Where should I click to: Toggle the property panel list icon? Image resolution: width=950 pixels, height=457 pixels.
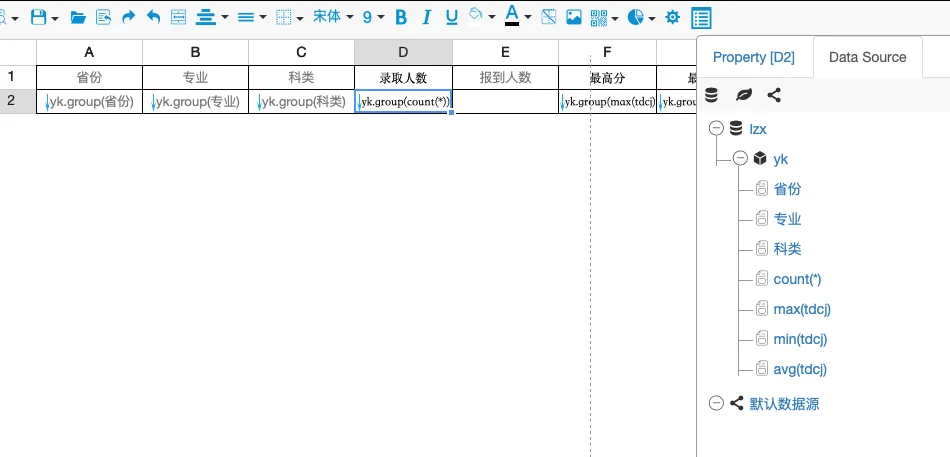[x=701, y=18]
